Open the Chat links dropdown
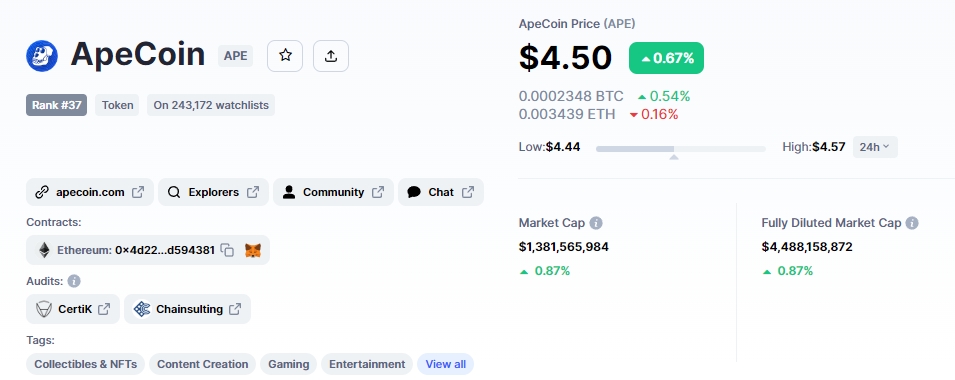 tap(441, 192)
